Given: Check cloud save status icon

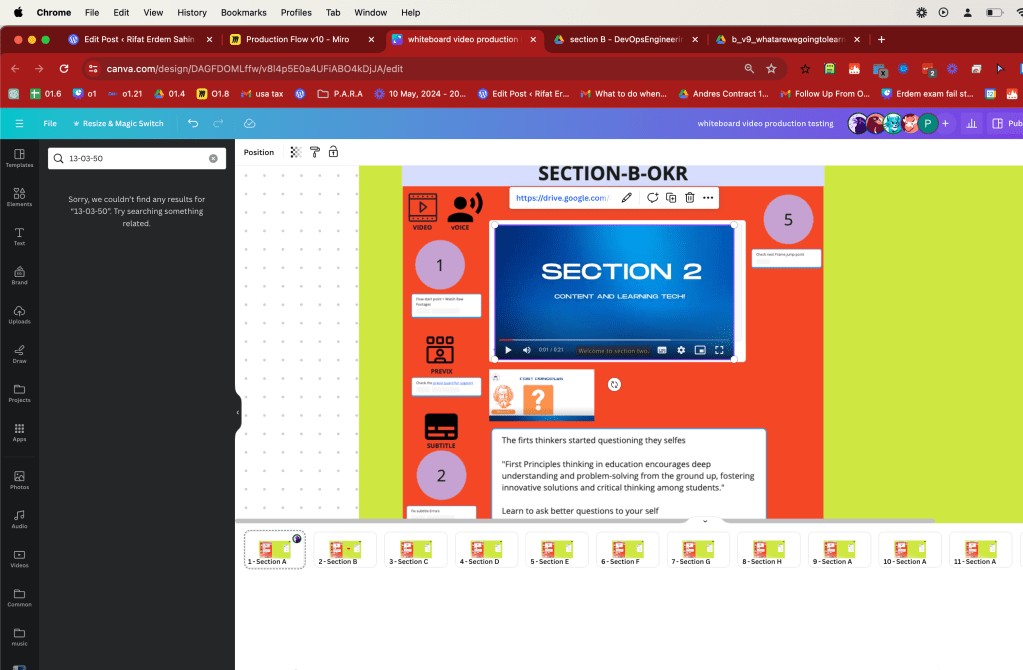Looking at the screenshot, I should pos(249,123).
